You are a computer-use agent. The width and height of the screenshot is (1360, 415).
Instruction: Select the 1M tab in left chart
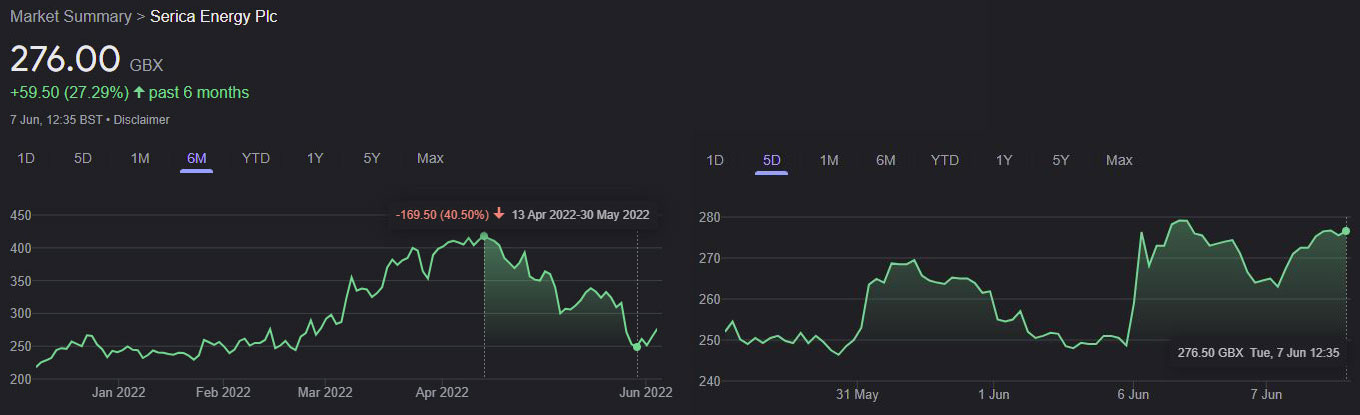pos(140,158)
